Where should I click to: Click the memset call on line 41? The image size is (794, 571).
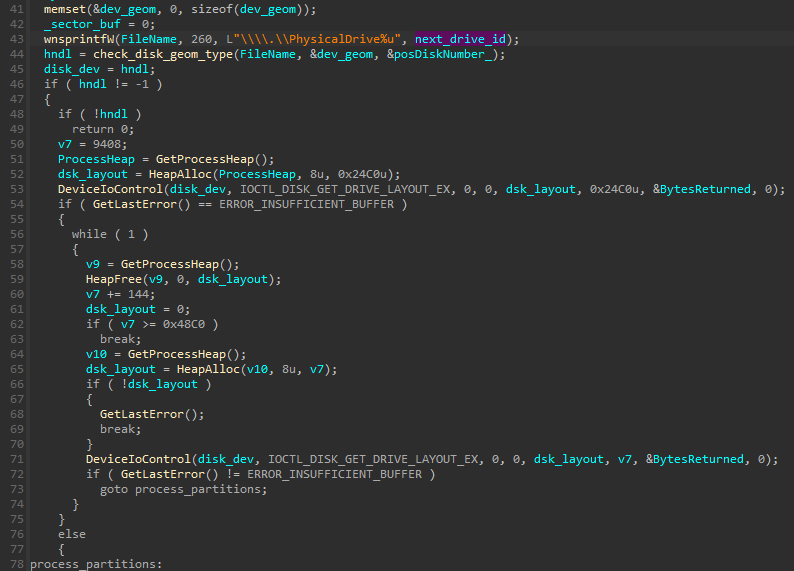64,9
